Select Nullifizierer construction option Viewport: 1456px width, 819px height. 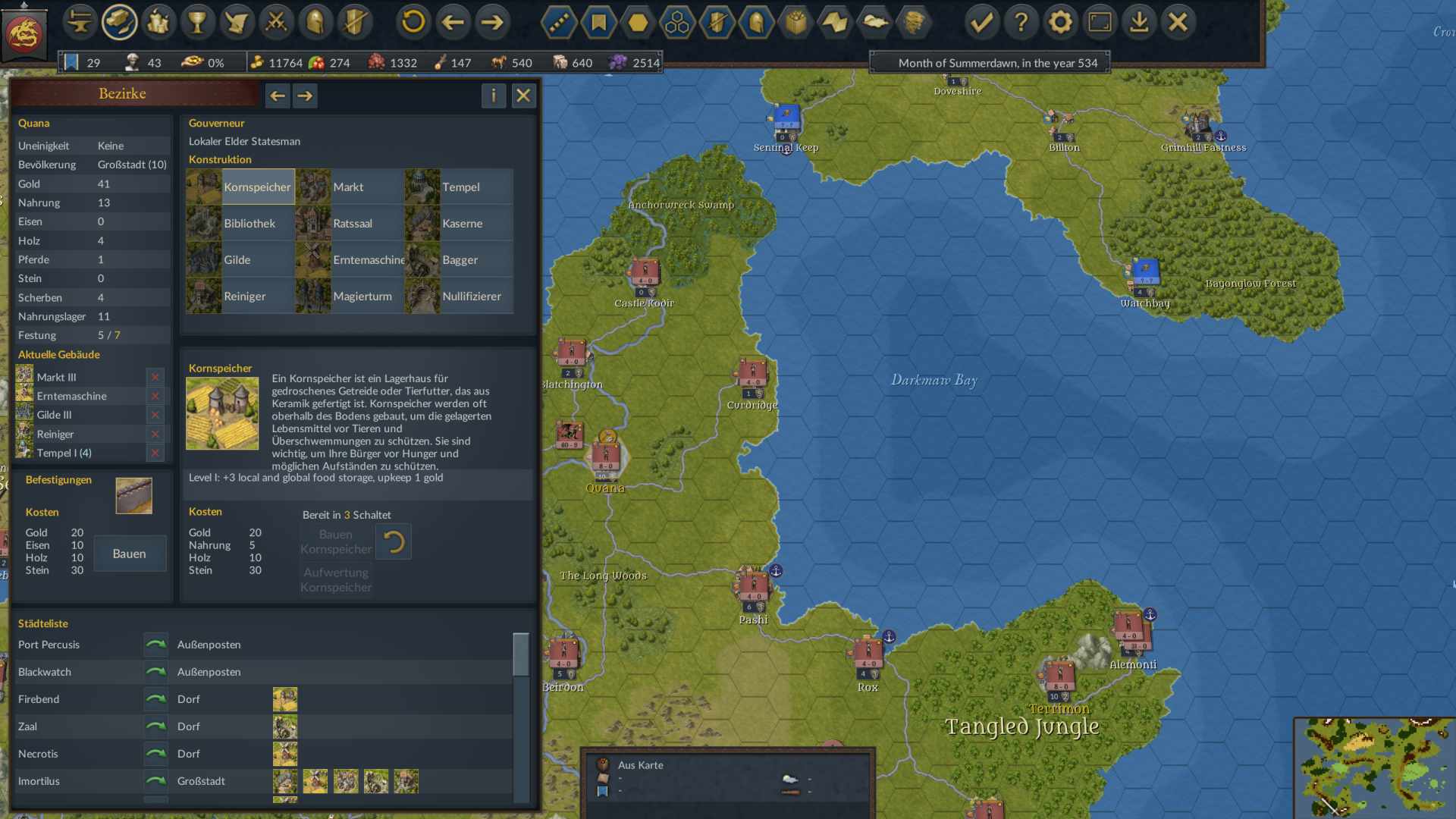[459, 296]
